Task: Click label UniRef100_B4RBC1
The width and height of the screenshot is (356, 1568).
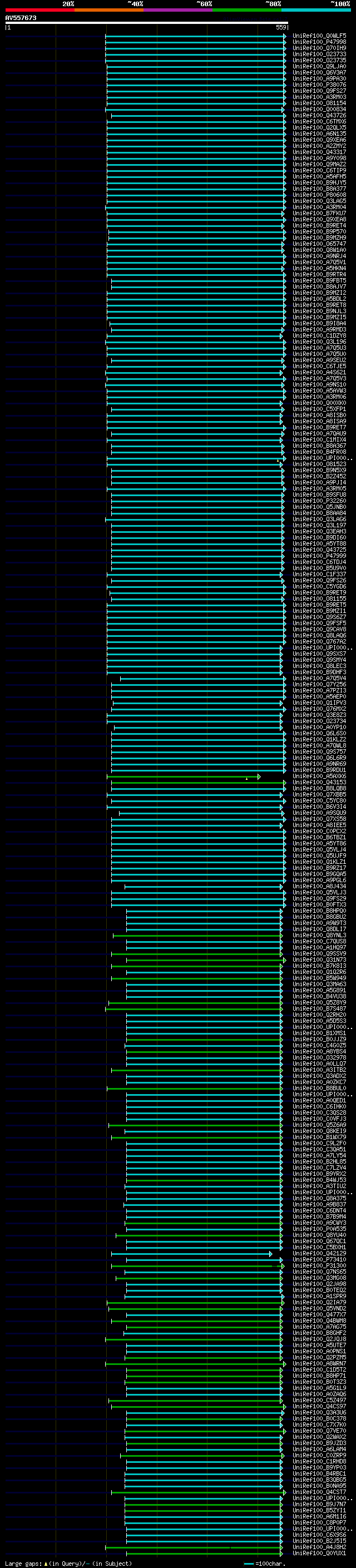Action: point(319,1473)
